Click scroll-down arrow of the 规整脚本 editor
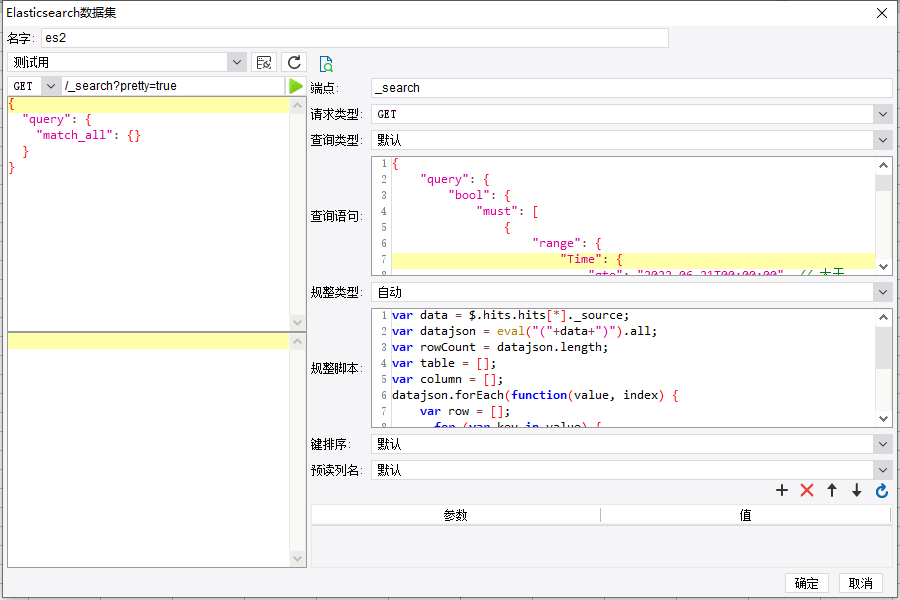This screenshot has width=900, height=600. click(x=883, y=419)
